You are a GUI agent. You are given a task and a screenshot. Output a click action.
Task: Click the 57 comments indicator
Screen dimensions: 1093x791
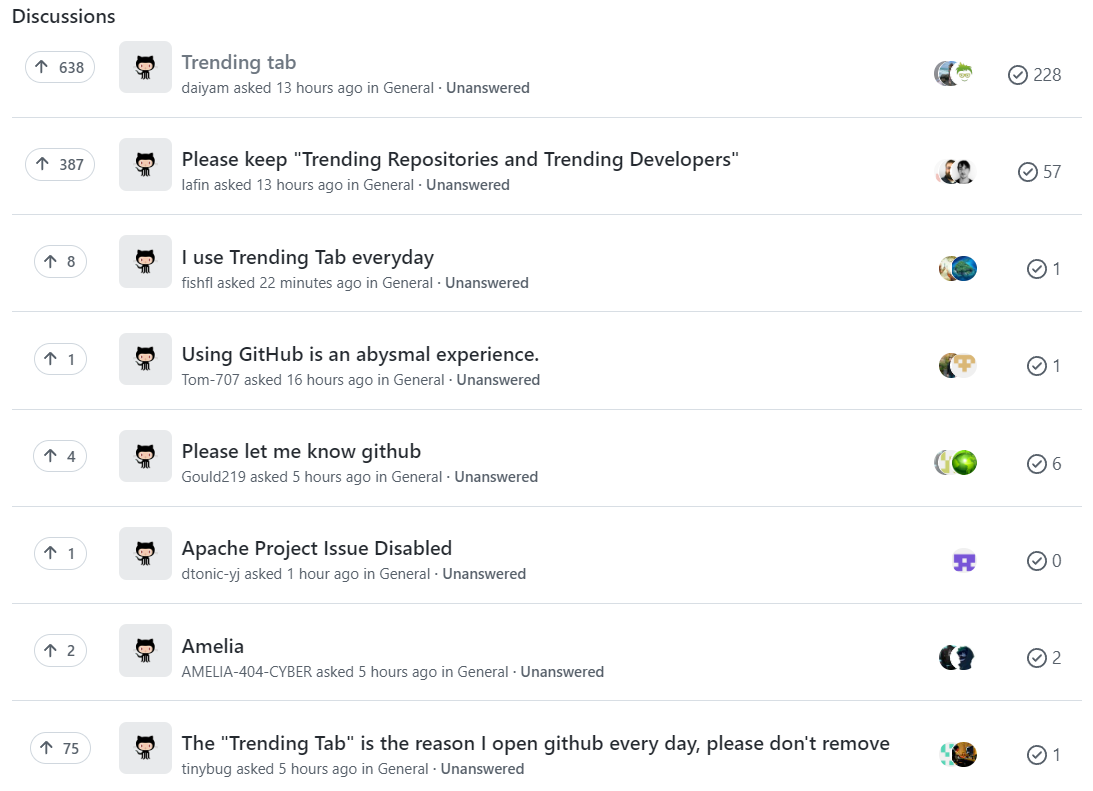coord(1040,172)
